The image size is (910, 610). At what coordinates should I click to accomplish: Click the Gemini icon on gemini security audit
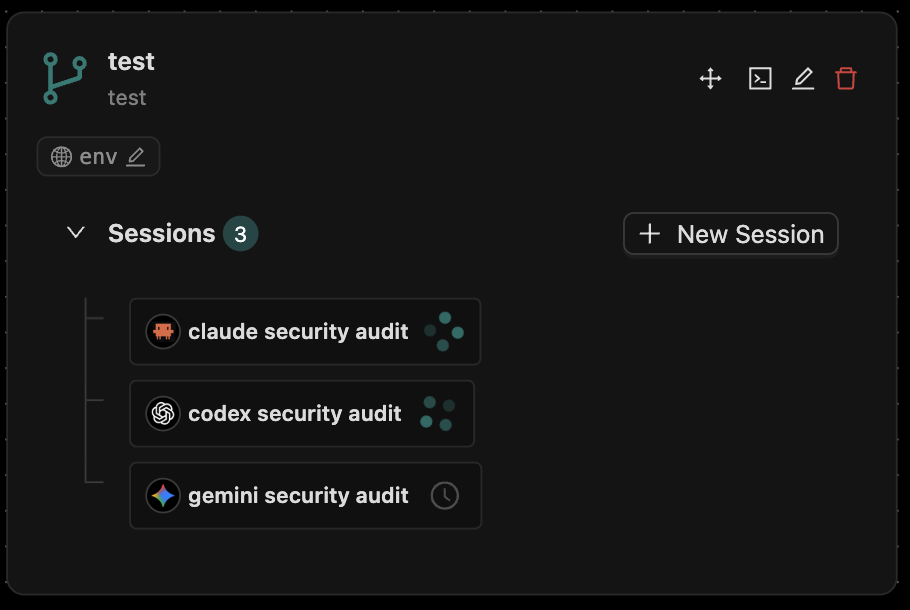162,495
